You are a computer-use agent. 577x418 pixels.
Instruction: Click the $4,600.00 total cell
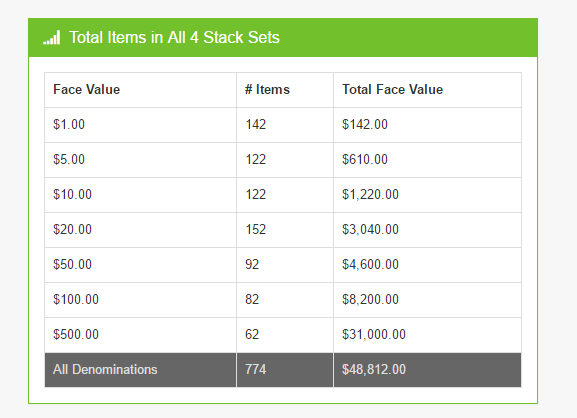427,265
